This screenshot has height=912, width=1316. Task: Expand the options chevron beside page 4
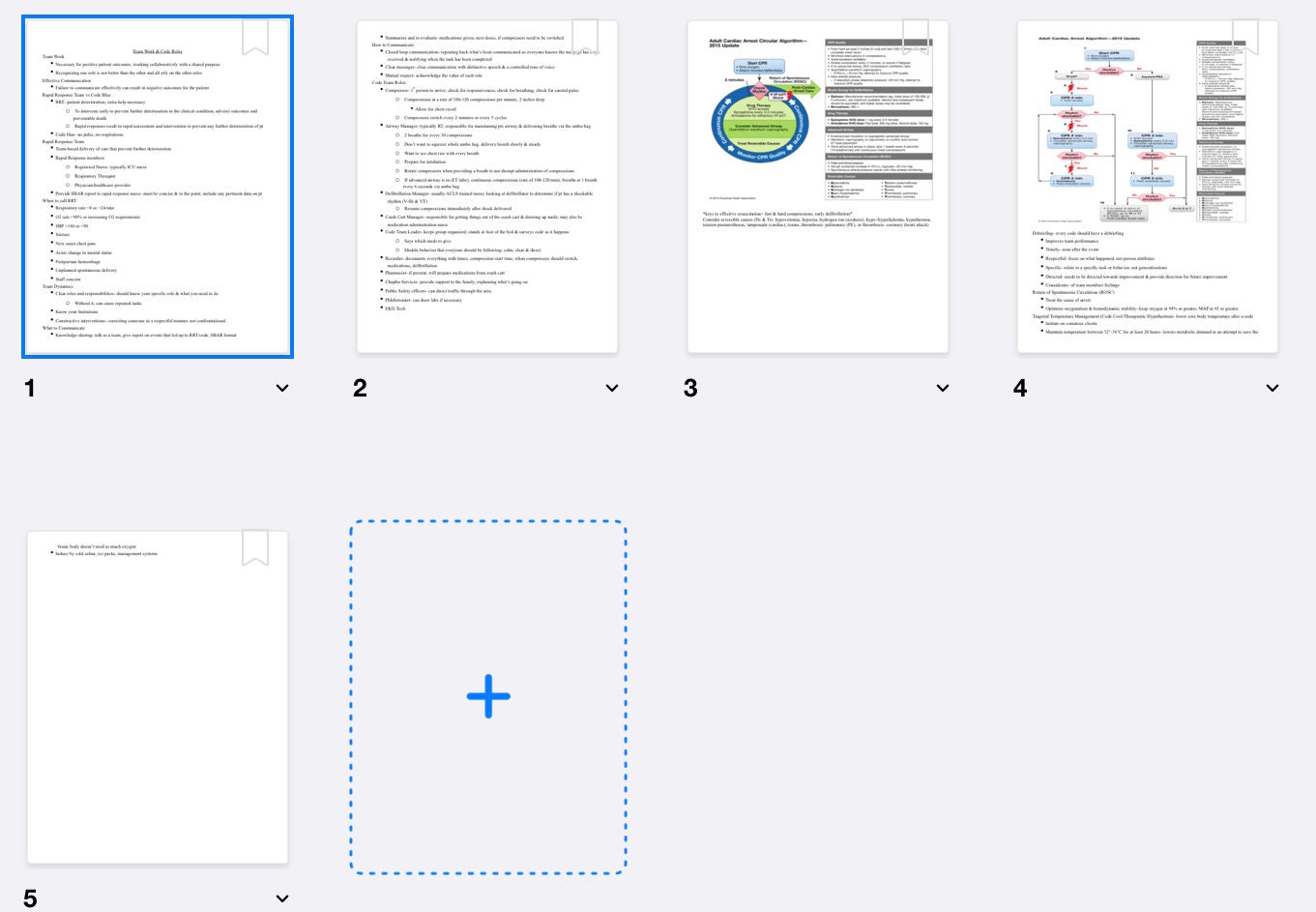(x=1272, y=388)
